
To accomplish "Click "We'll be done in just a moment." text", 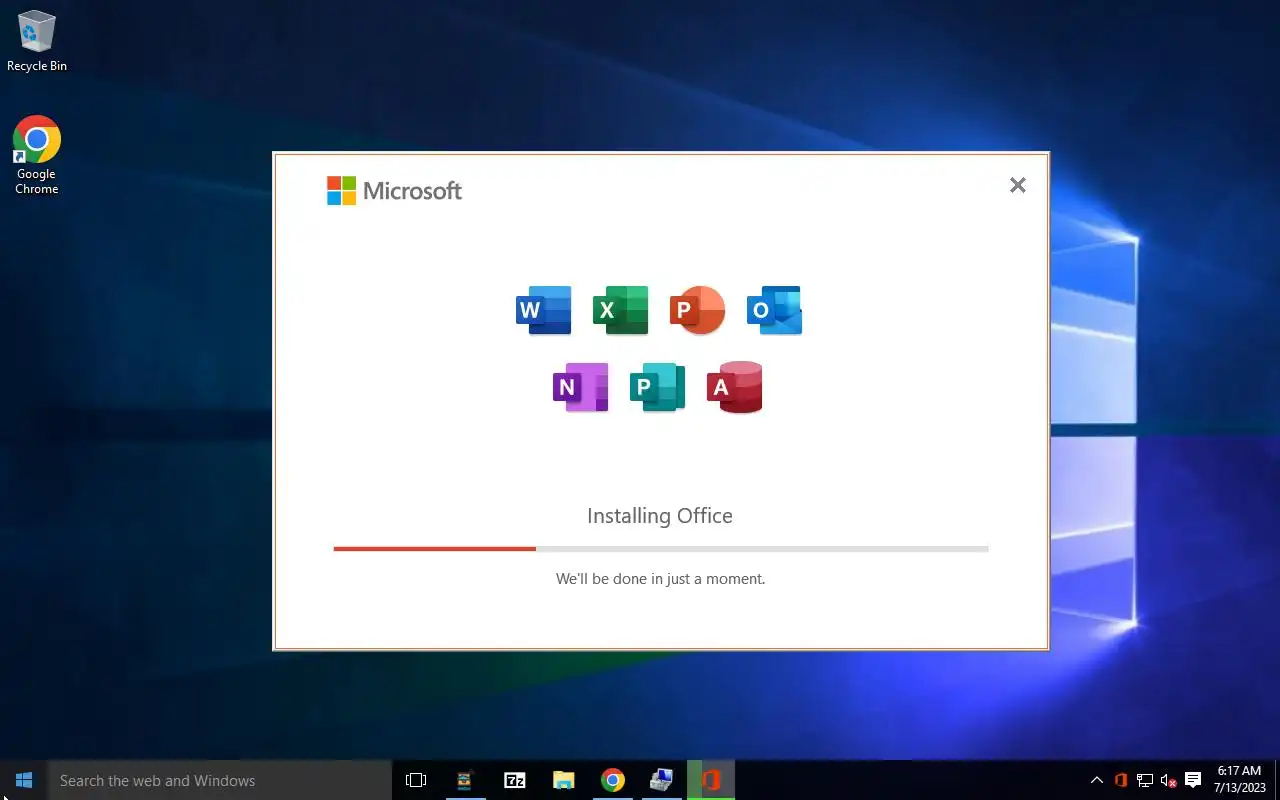I will [x=660, y=578].
